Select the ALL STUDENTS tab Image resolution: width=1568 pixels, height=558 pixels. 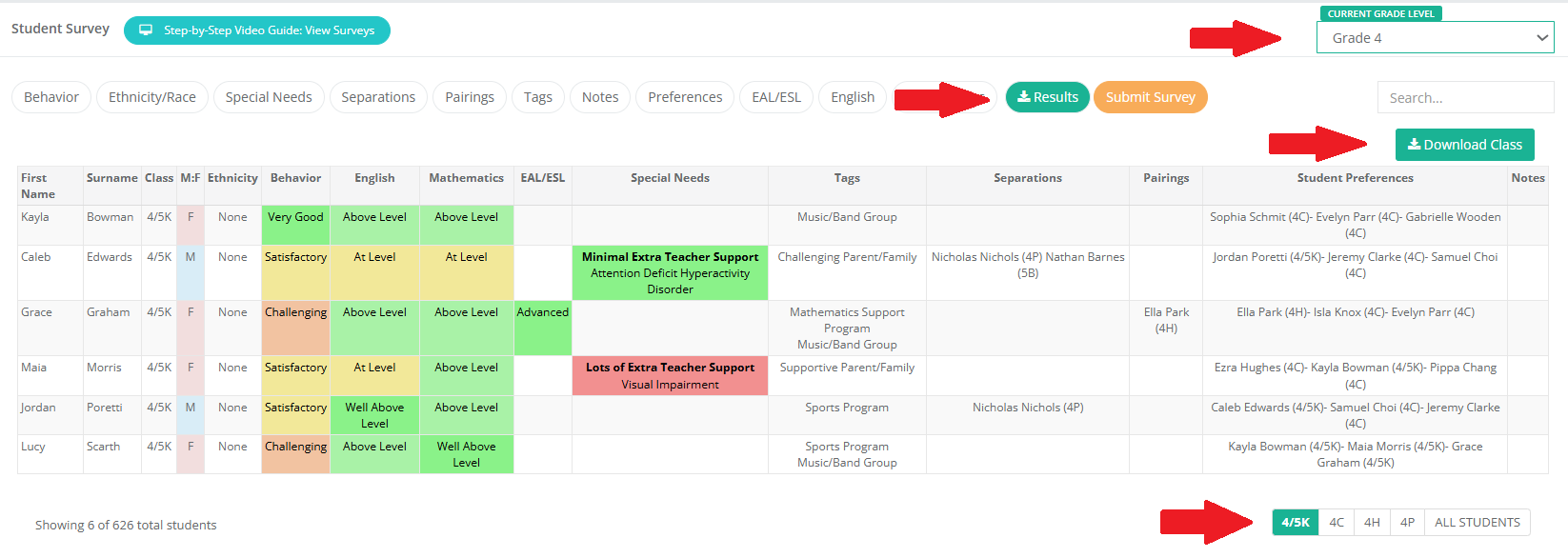pos(1478,523)
